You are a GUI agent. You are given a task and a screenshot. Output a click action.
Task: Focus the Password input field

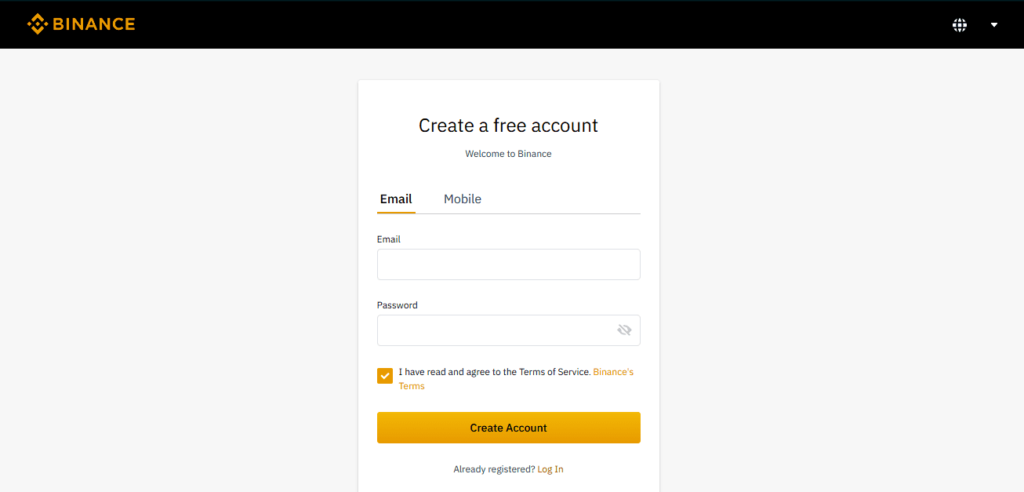point(509,330)
